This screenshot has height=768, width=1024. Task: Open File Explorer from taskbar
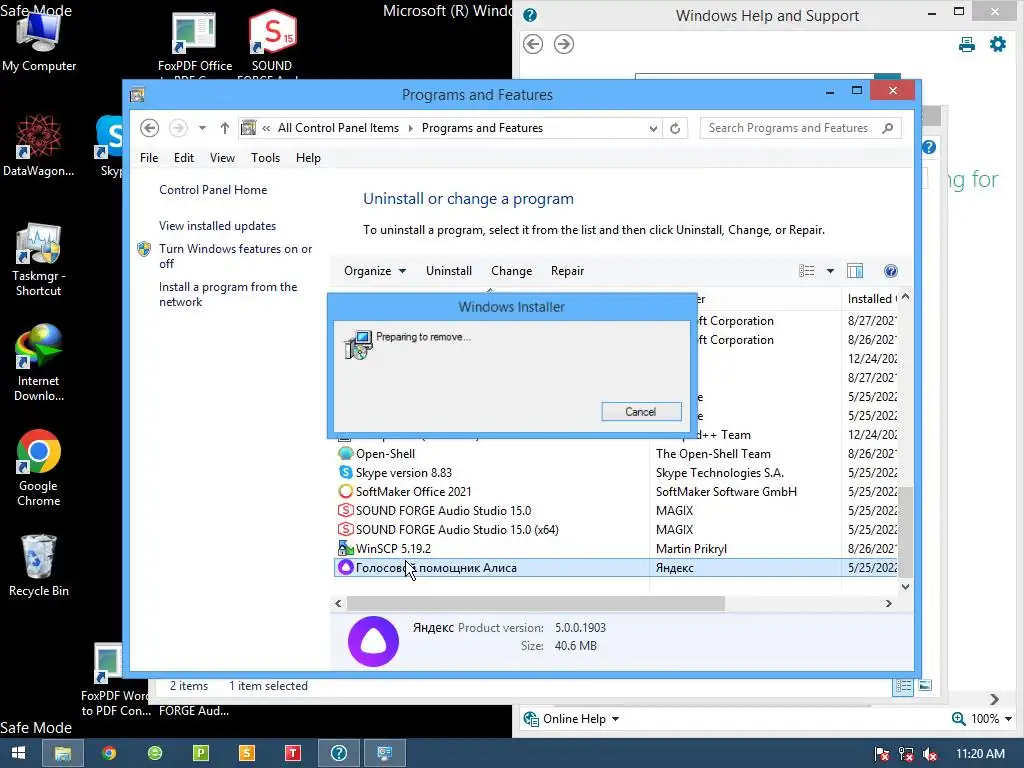[x=63, y=753]
